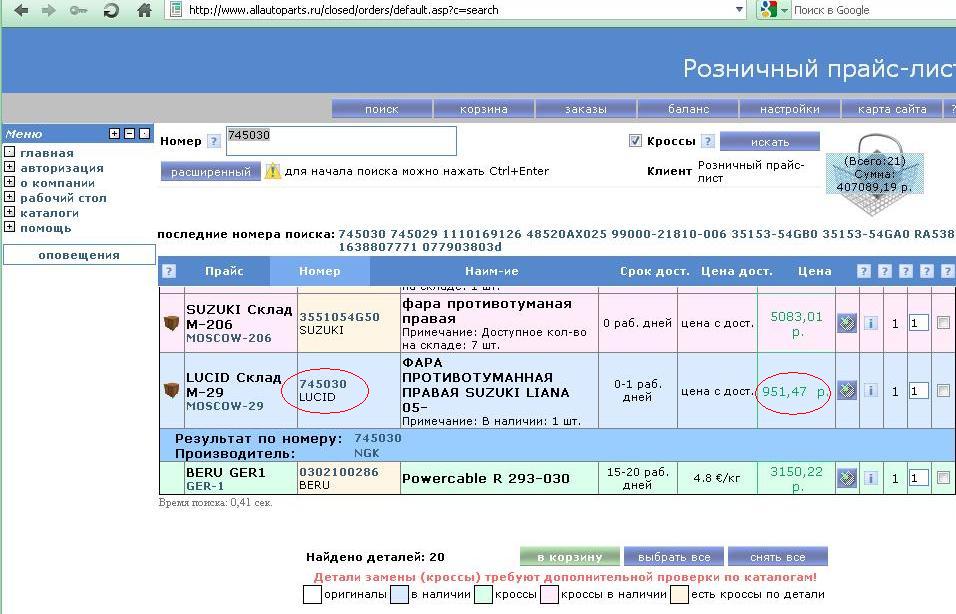The image size is (956, 614).
Task: Click the key icon in browser toolbar
Action: coord(79,10)
